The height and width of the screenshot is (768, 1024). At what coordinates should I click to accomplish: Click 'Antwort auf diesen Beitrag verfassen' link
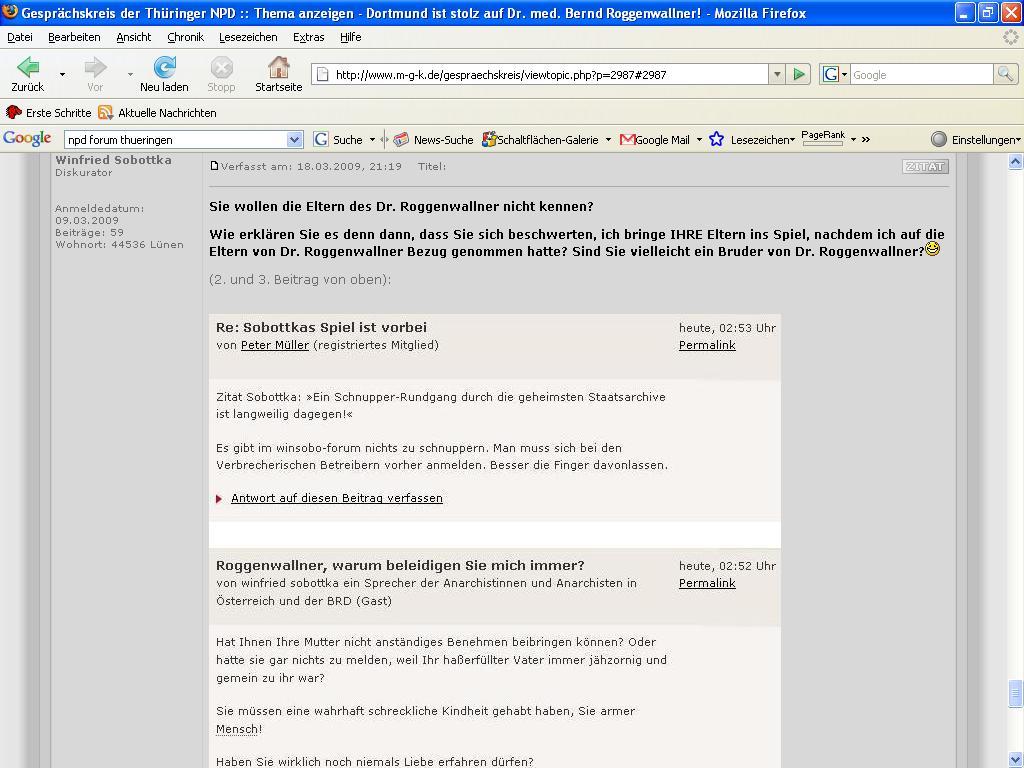click(336, 498)
